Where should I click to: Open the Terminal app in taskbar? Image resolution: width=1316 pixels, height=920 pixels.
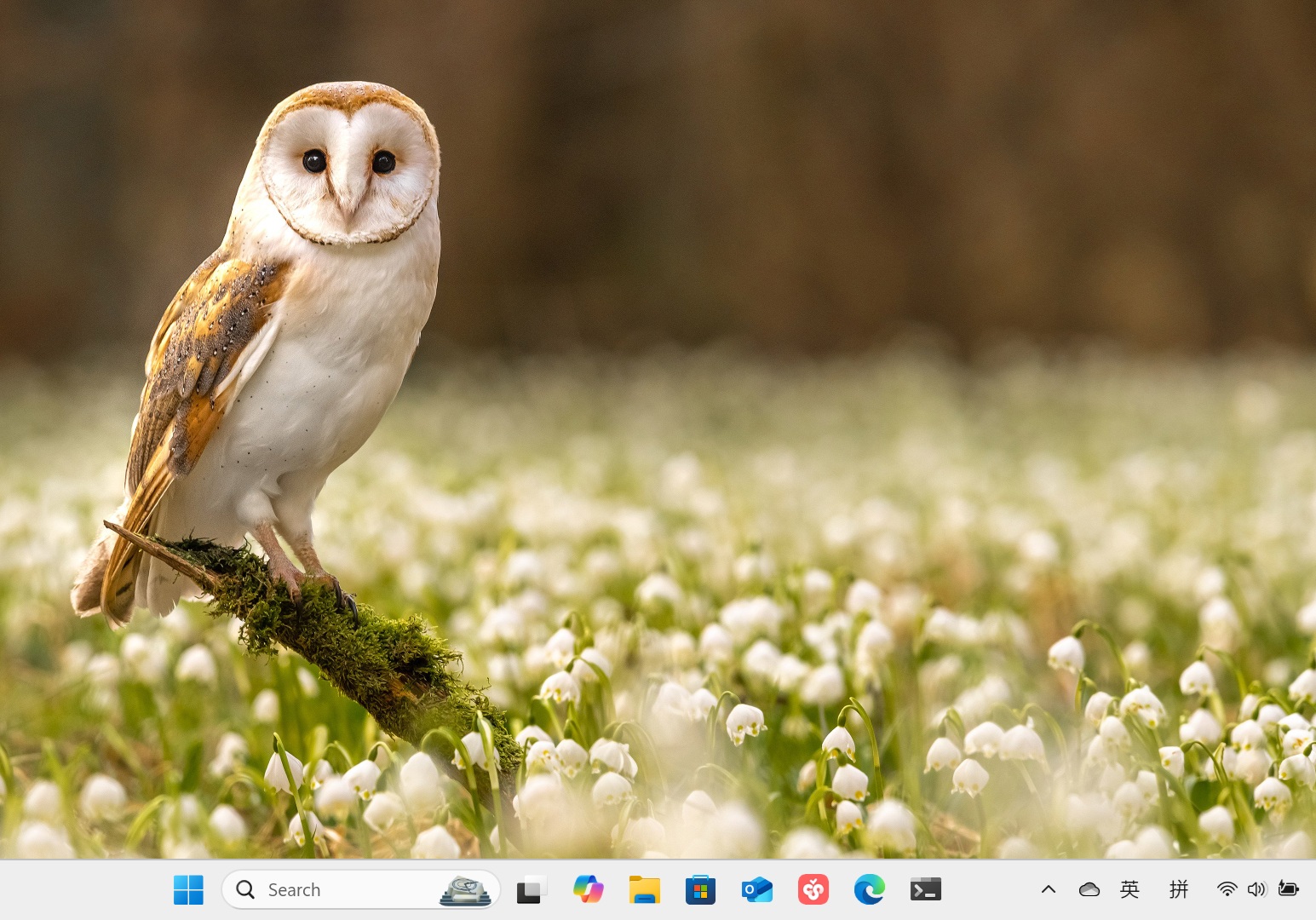(x=926, y=890)
